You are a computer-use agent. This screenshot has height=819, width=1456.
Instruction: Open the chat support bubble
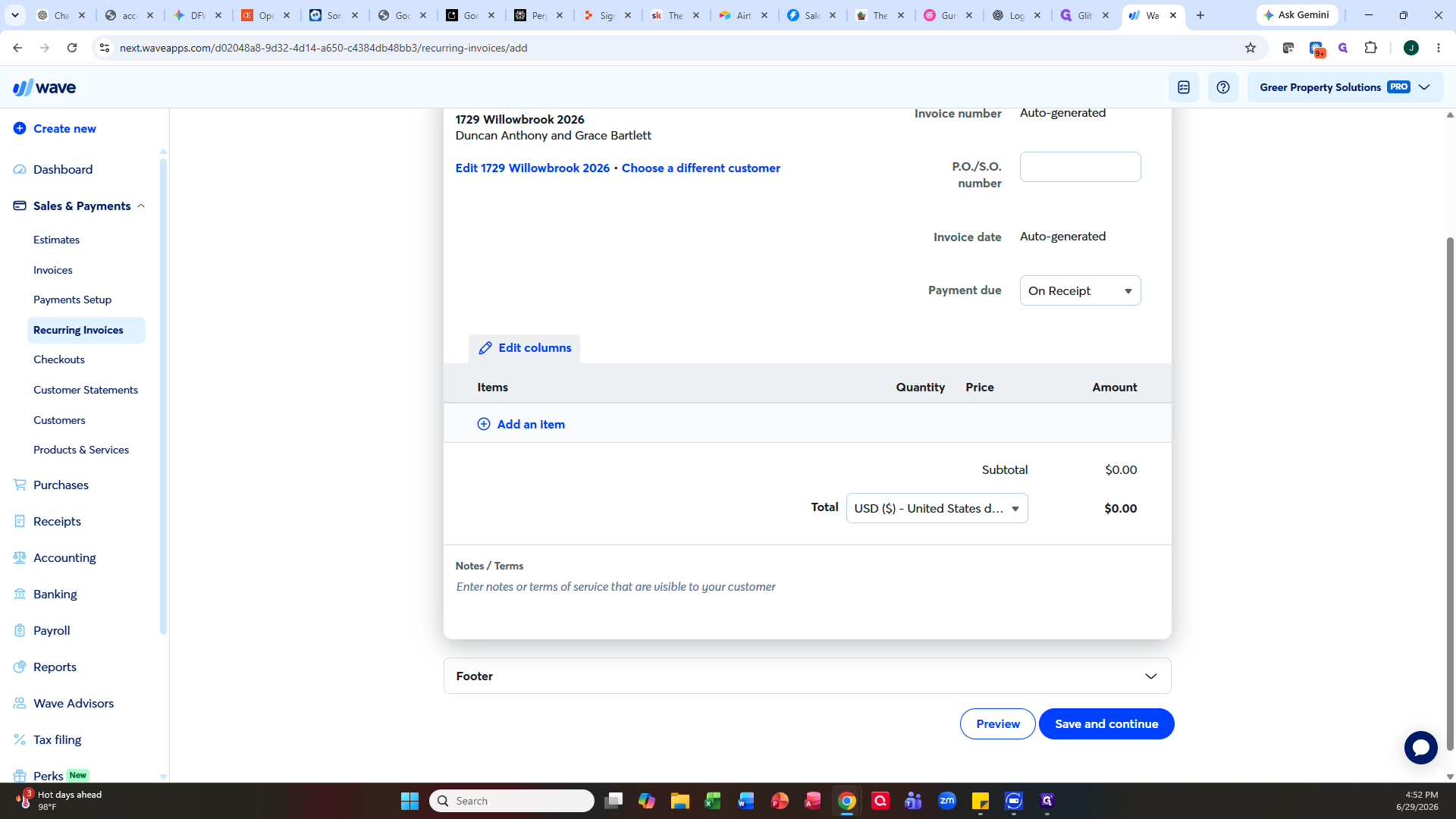click(1420, 748)
